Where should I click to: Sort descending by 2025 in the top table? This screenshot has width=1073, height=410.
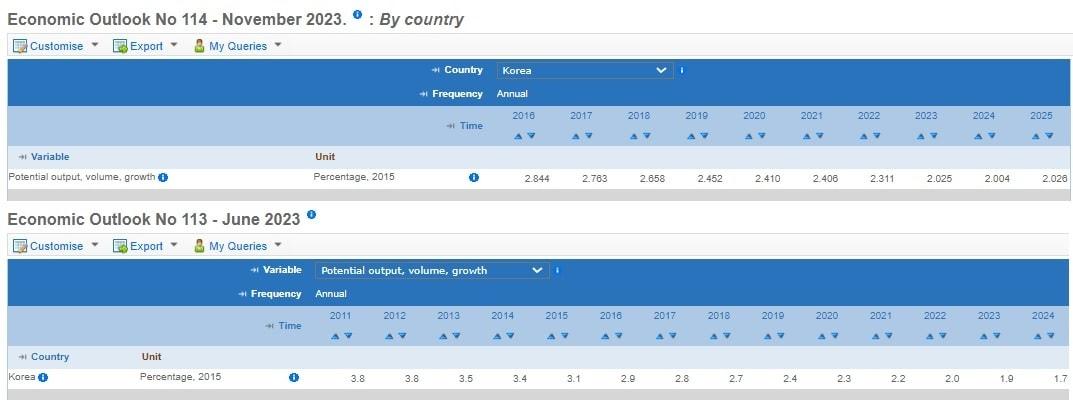pos(1049,136)
